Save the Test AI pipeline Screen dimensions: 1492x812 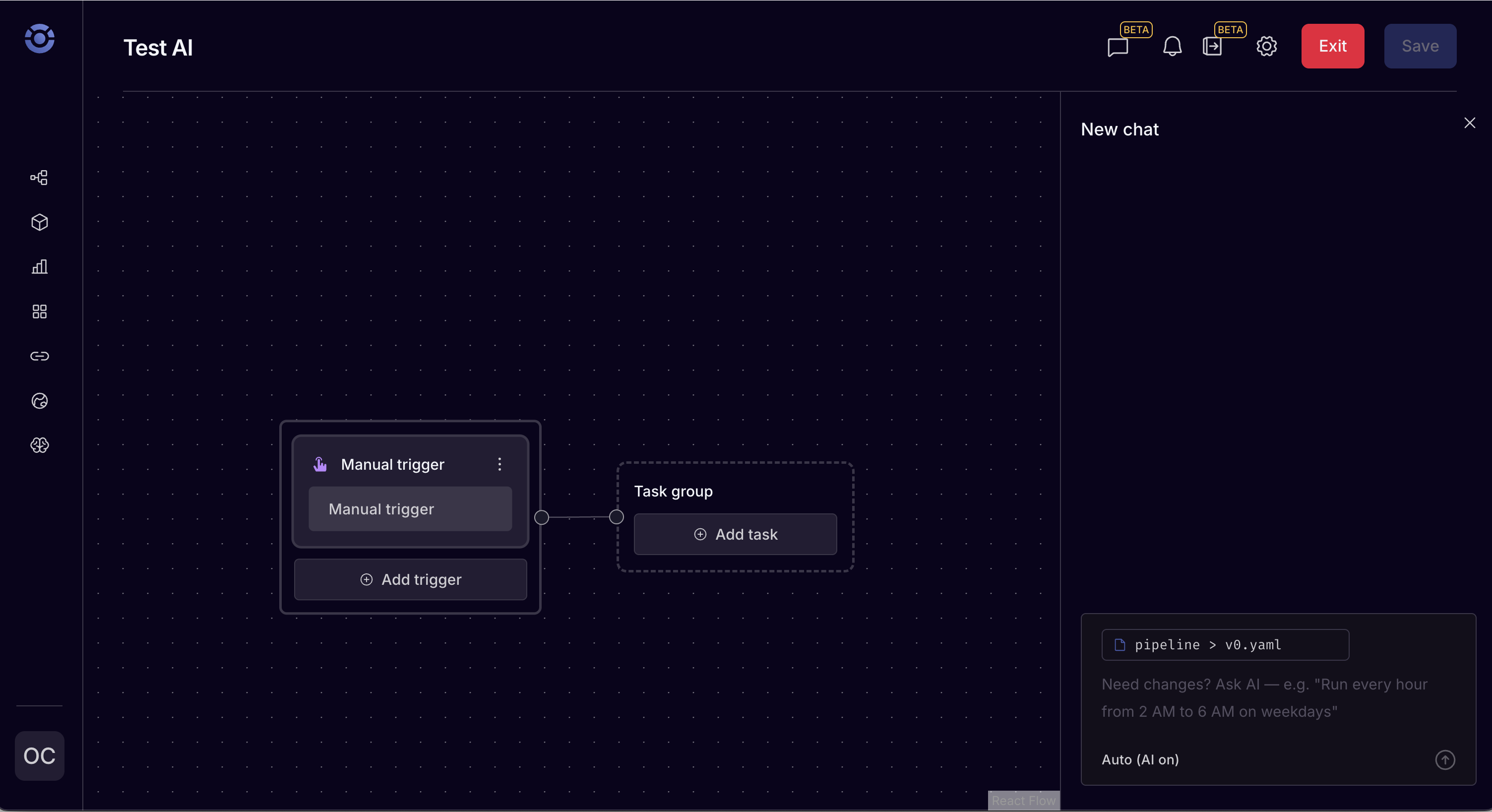1420,46
